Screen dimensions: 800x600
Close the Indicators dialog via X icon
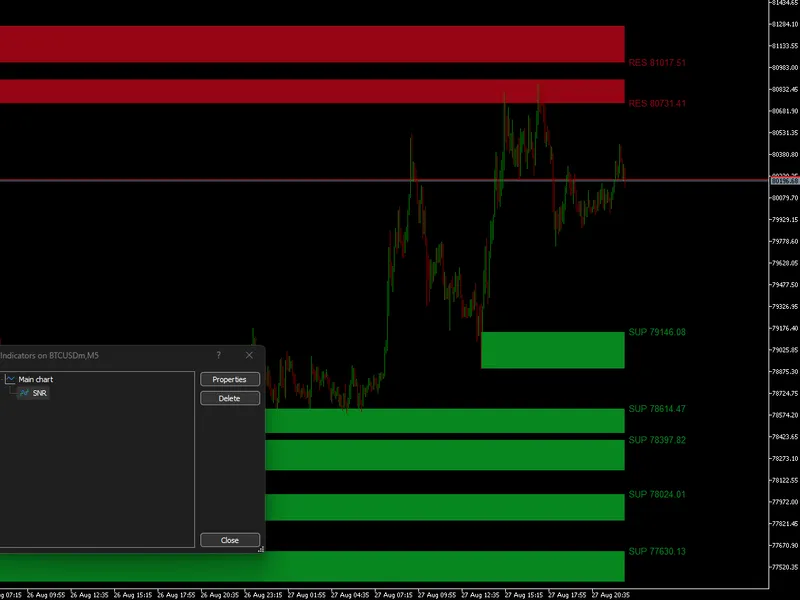click(x=249, y=355)
